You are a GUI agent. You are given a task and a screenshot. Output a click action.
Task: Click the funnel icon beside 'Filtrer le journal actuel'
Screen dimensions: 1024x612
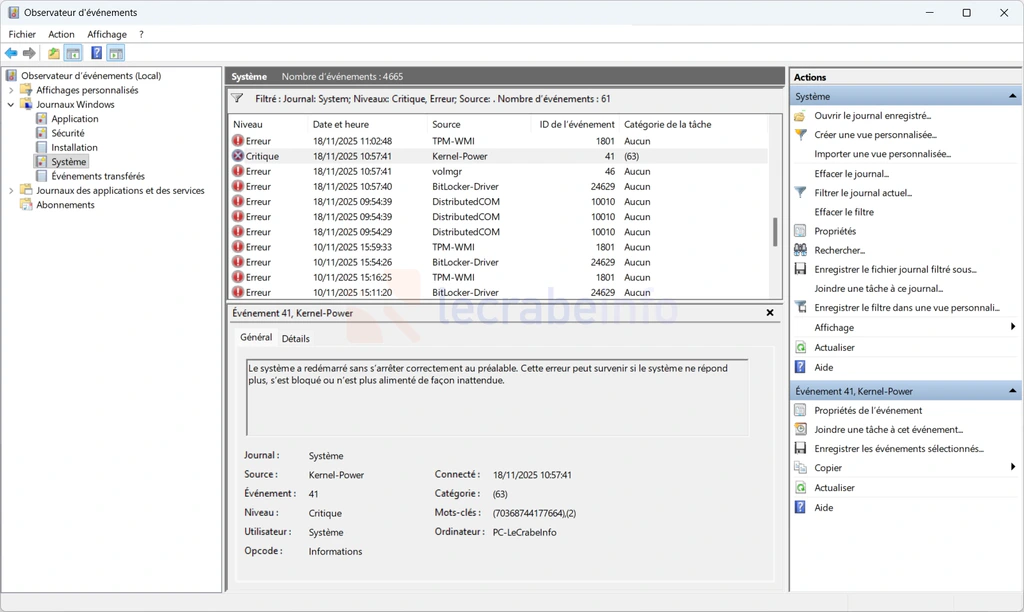pyautogui.click(x=800, y=193)
